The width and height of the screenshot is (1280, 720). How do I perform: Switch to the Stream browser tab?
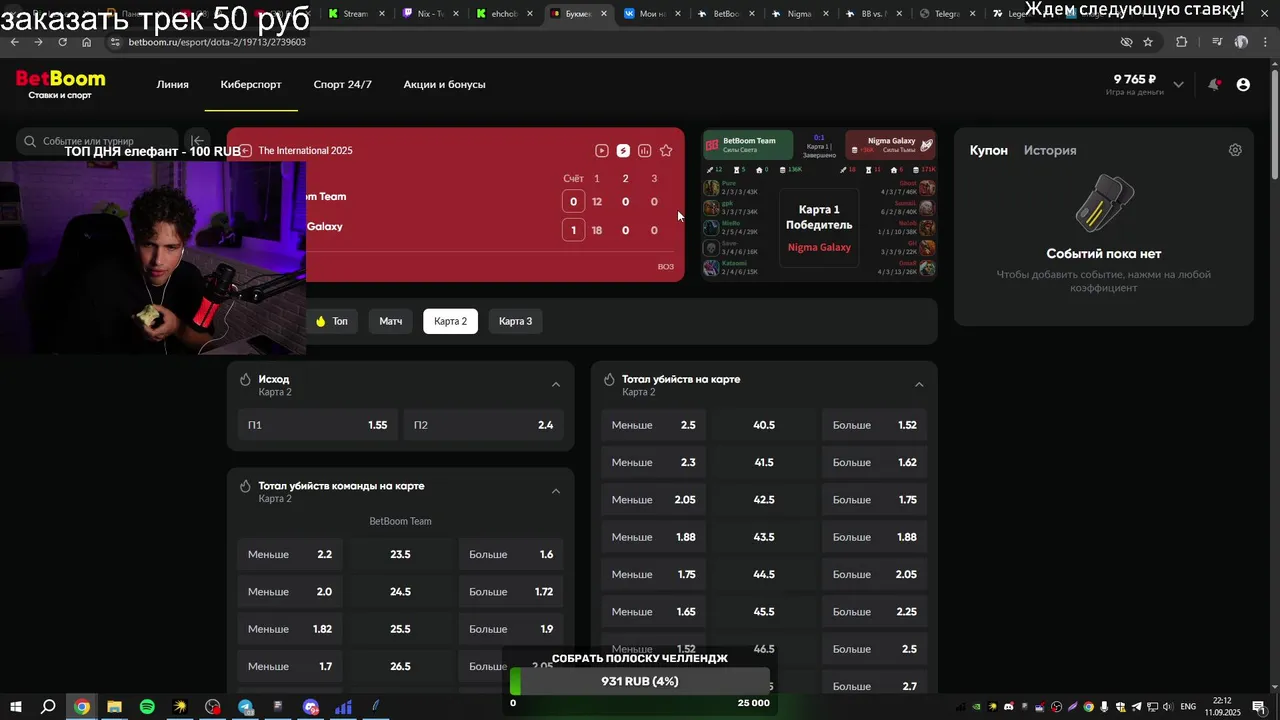click(355, 14)
